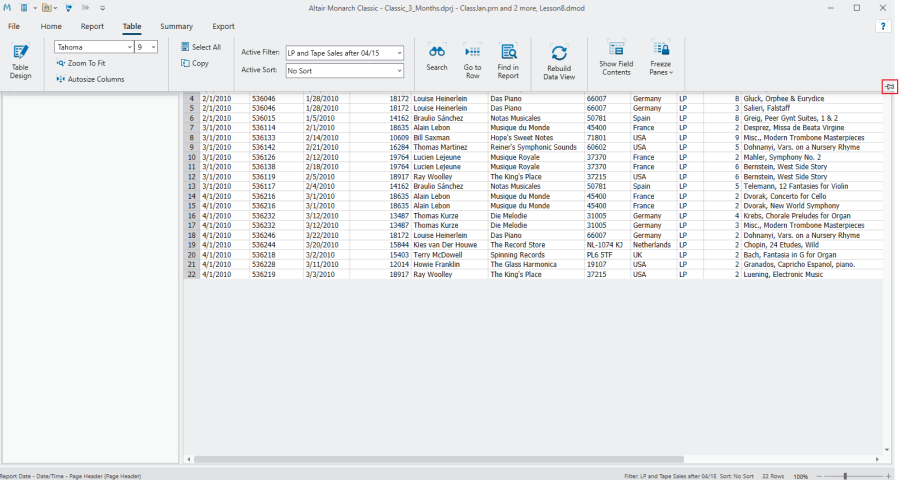This screenshot has width=900, height=480.
Task: Expand the Tahoma font dropdown
Action: click(x=129, y=47)
